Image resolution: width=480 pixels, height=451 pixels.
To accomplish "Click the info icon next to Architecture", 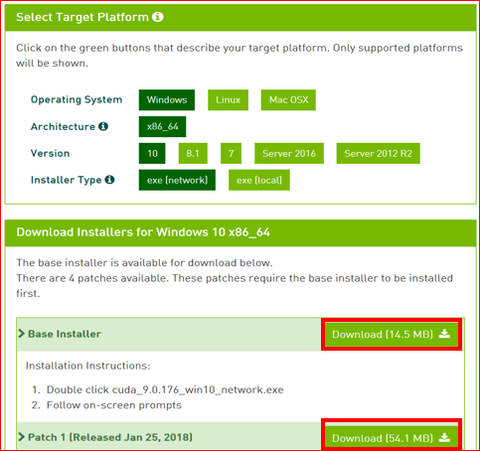I will coord(103,126).
